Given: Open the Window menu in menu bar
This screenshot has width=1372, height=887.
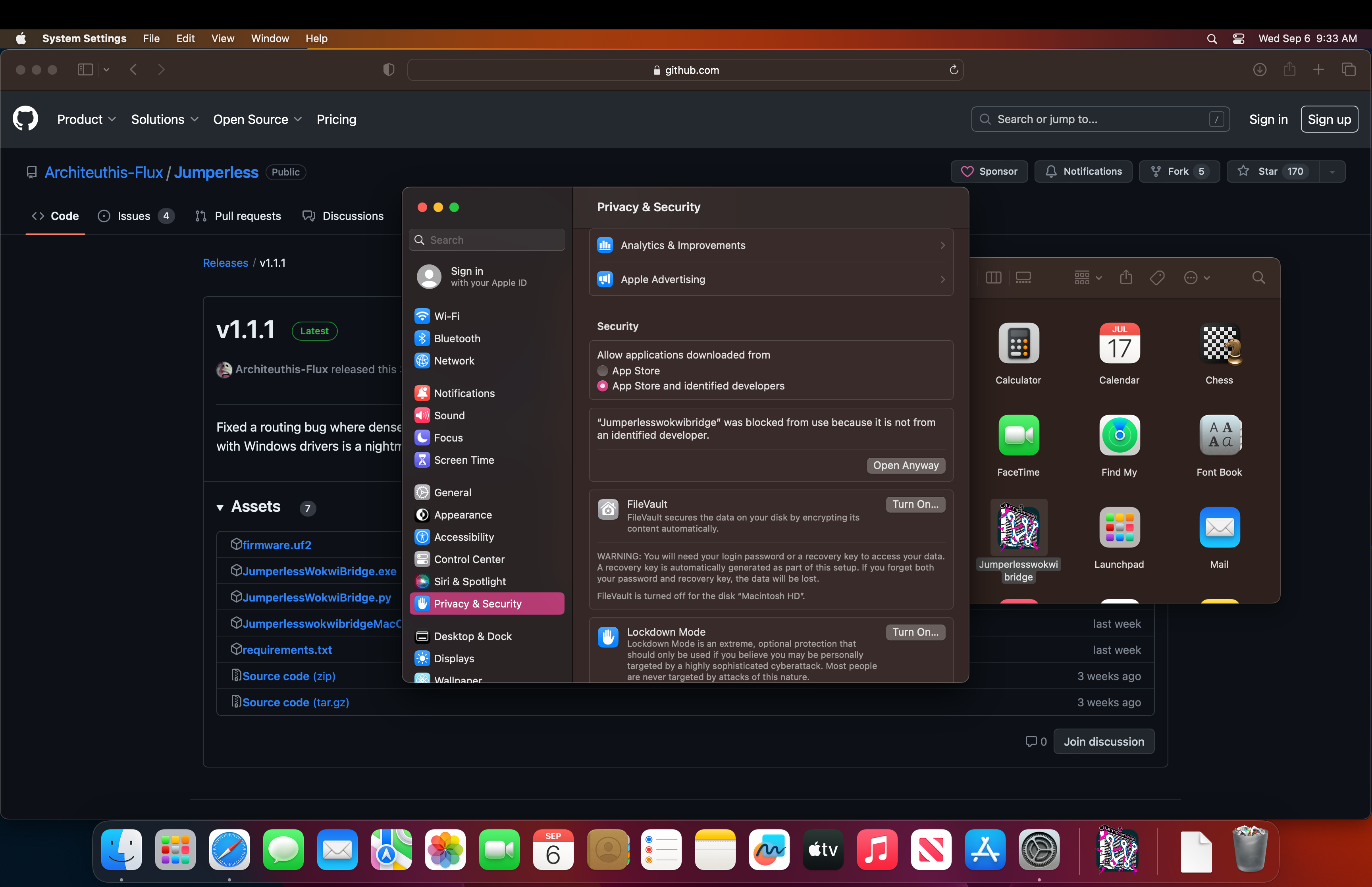Looking at the screenshot, I should tap(270, 39).
